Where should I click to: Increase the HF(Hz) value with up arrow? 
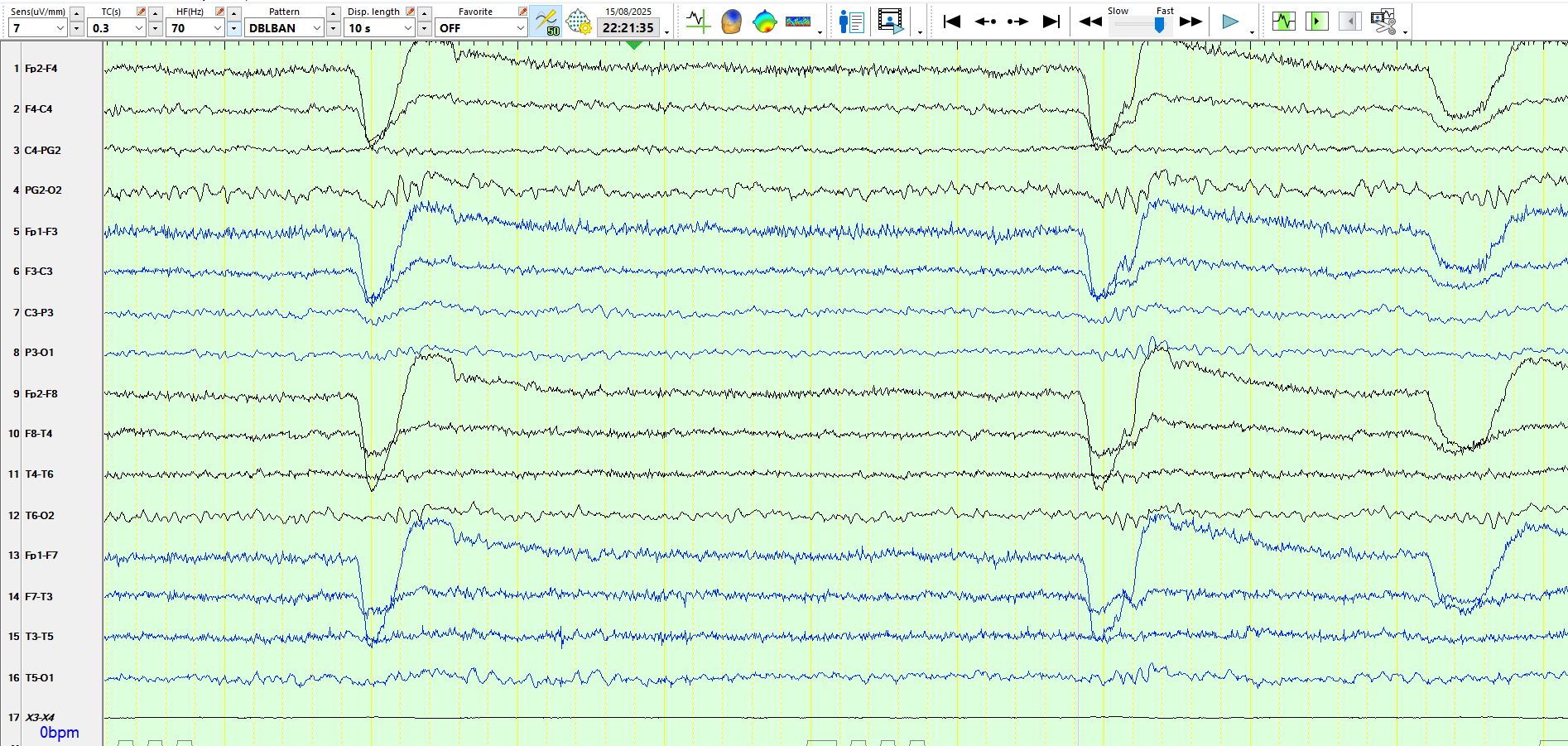coord(233,13)
